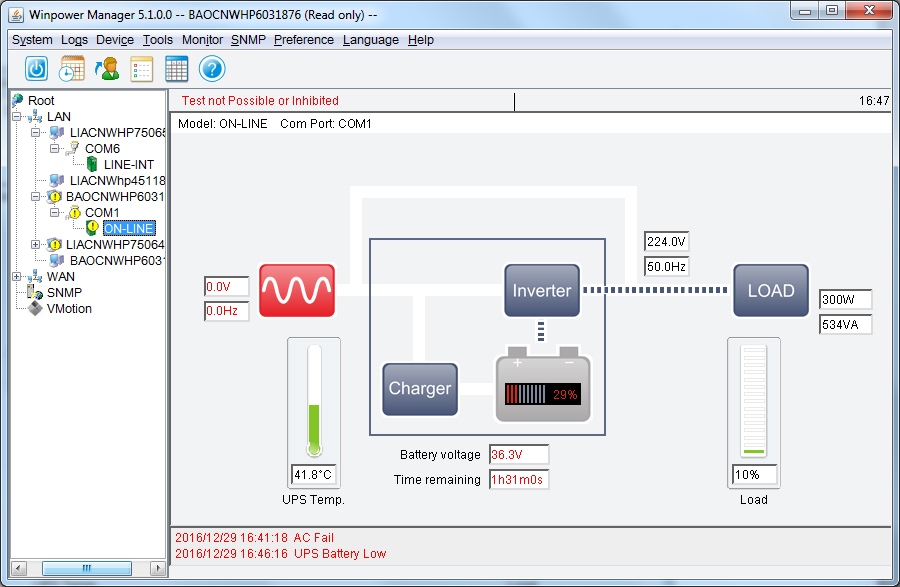Open the checklist notepad toolbar icon
900x587 pixels.
[x=141, y=69]
